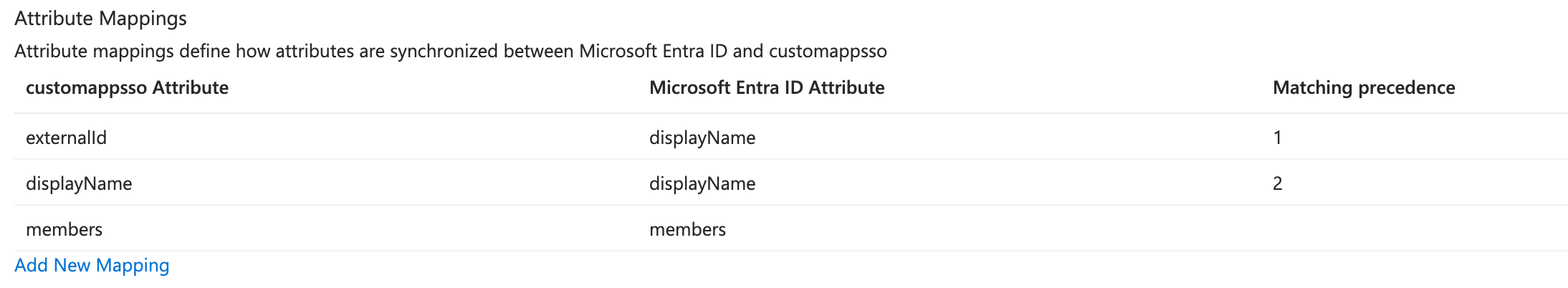1568x288 pixels.
Task: Click the Attribute Mappings heading
Action: [100, 19]
